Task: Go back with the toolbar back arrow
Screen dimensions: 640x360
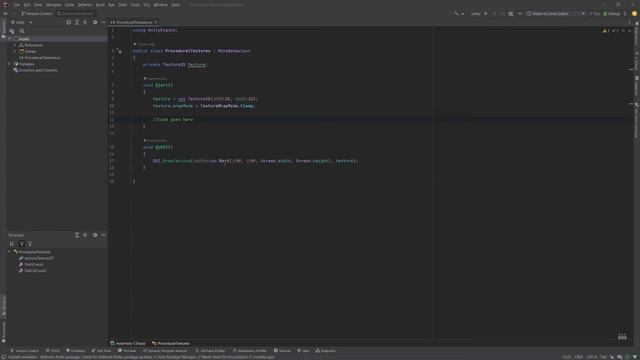Action: click(x=5, y=13)
